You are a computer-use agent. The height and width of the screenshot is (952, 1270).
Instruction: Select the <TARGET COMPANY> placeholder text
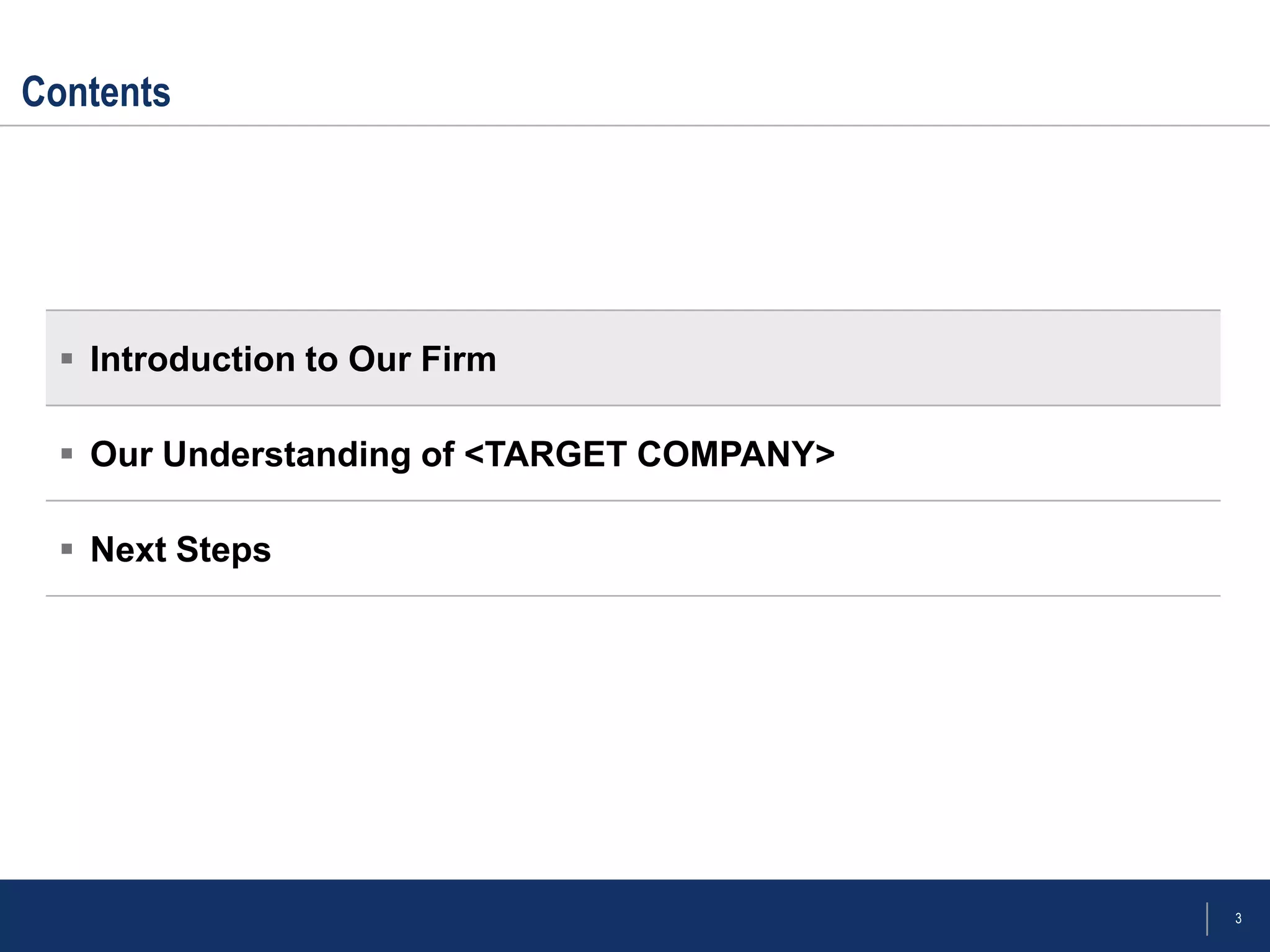[649, 454]
